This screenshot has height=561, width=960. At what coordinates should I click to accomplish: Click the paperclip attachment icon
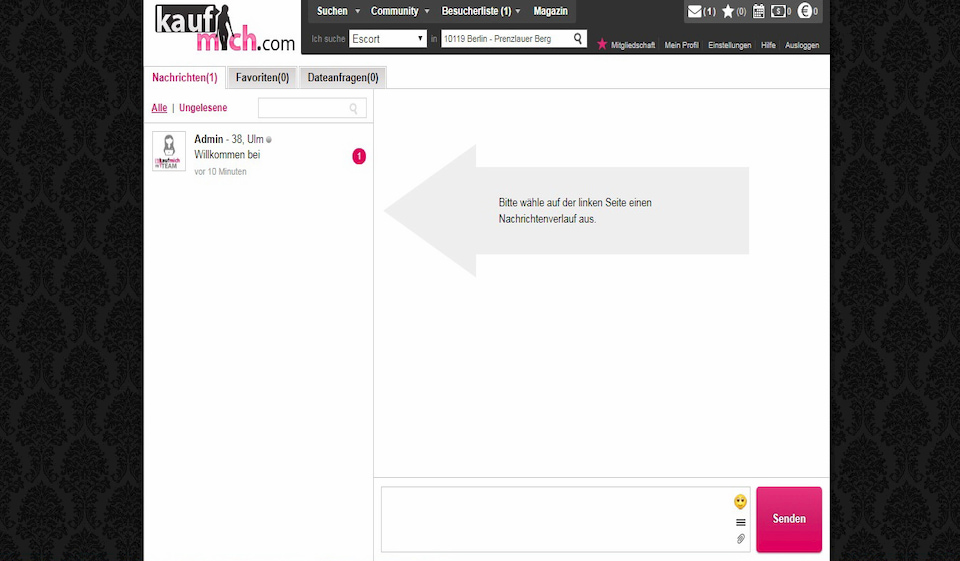coord(741,539)
